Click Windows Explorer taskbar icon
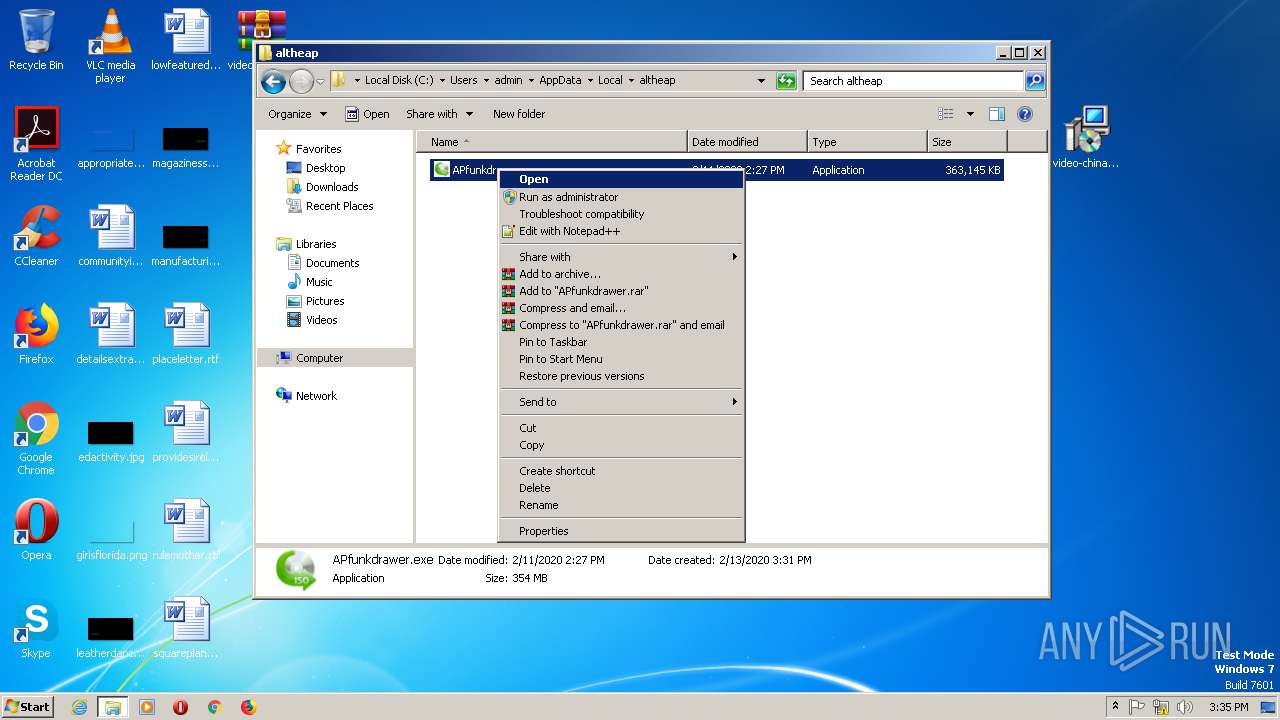Viewport: 1280px width, 720px height. (x=113, y=707)
